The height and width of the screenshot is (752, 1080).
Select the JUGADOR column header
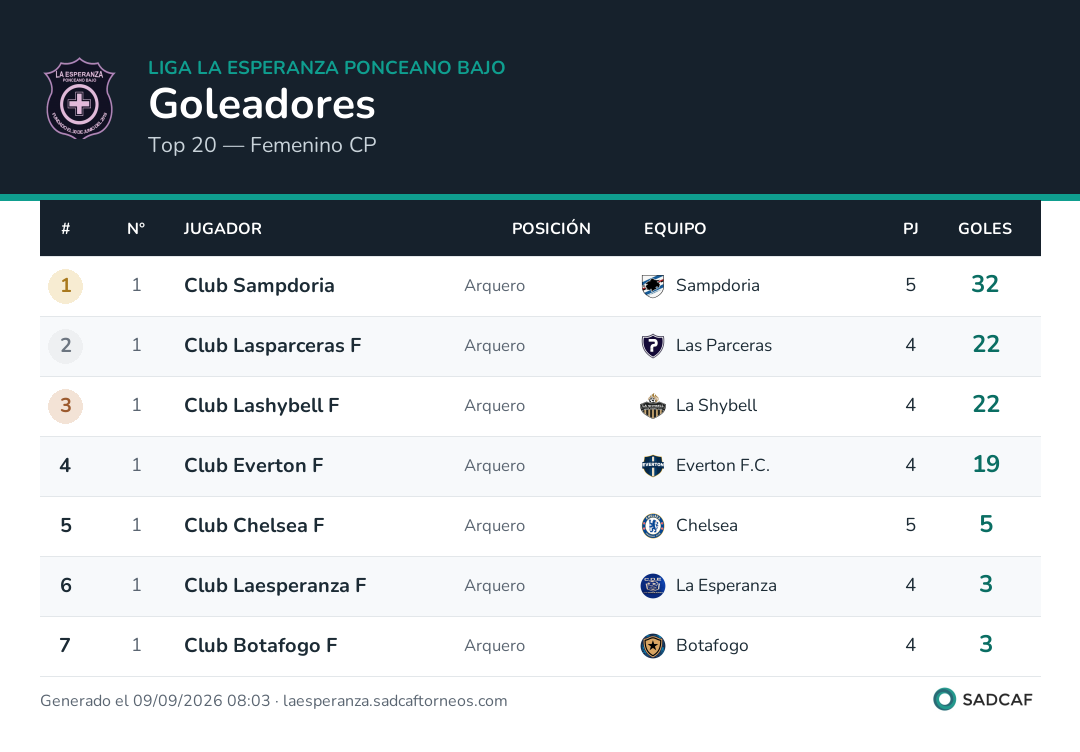click(x=222, y=229)
